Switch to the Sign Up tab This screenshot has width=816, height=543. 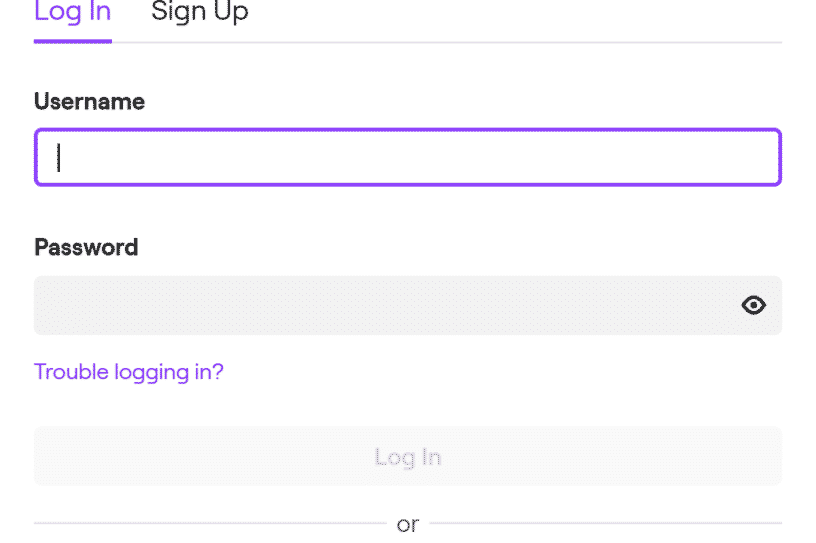coord(199,11)
